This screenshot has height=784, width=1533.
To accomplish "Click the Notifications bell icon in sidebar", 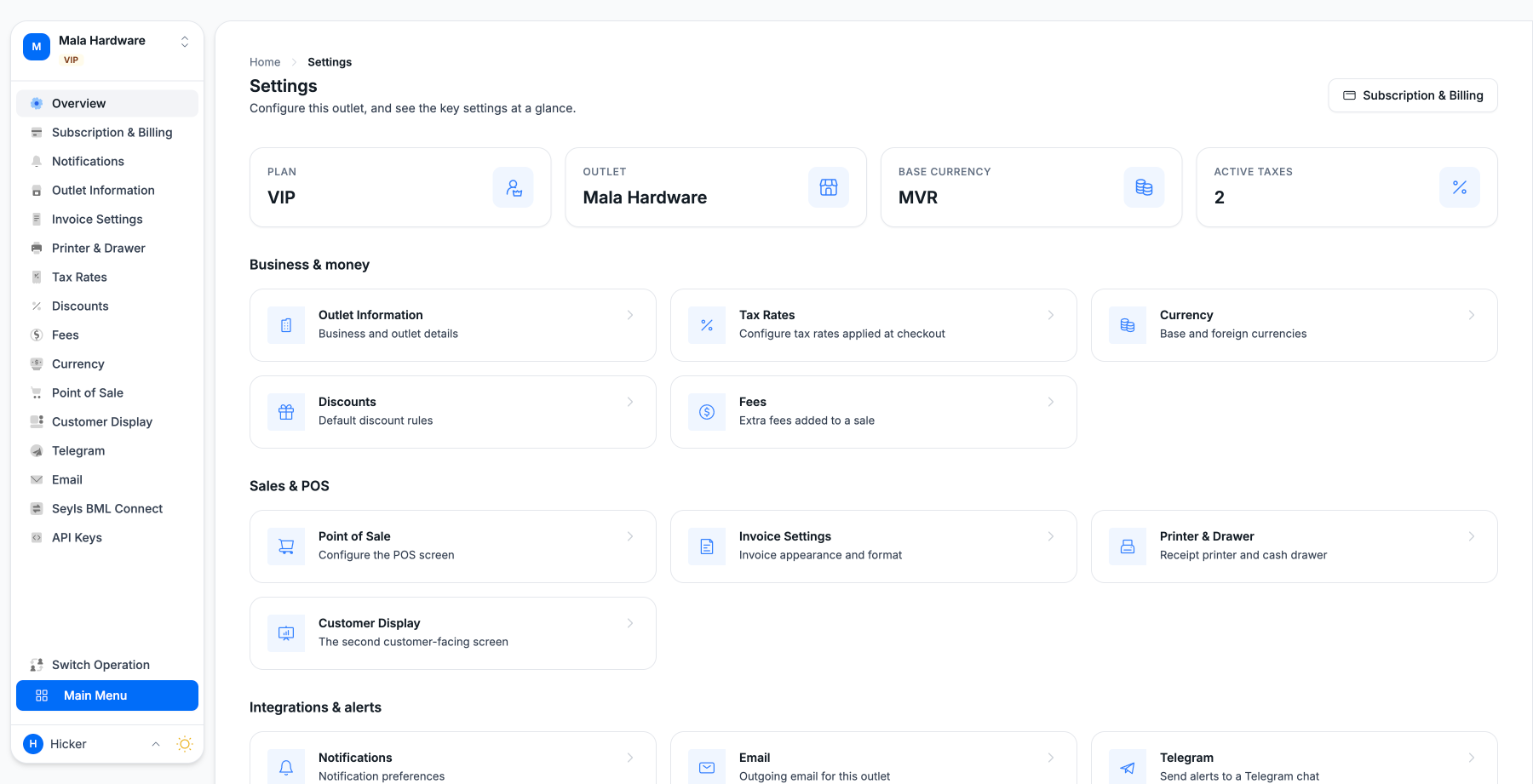I will point(36,161).
